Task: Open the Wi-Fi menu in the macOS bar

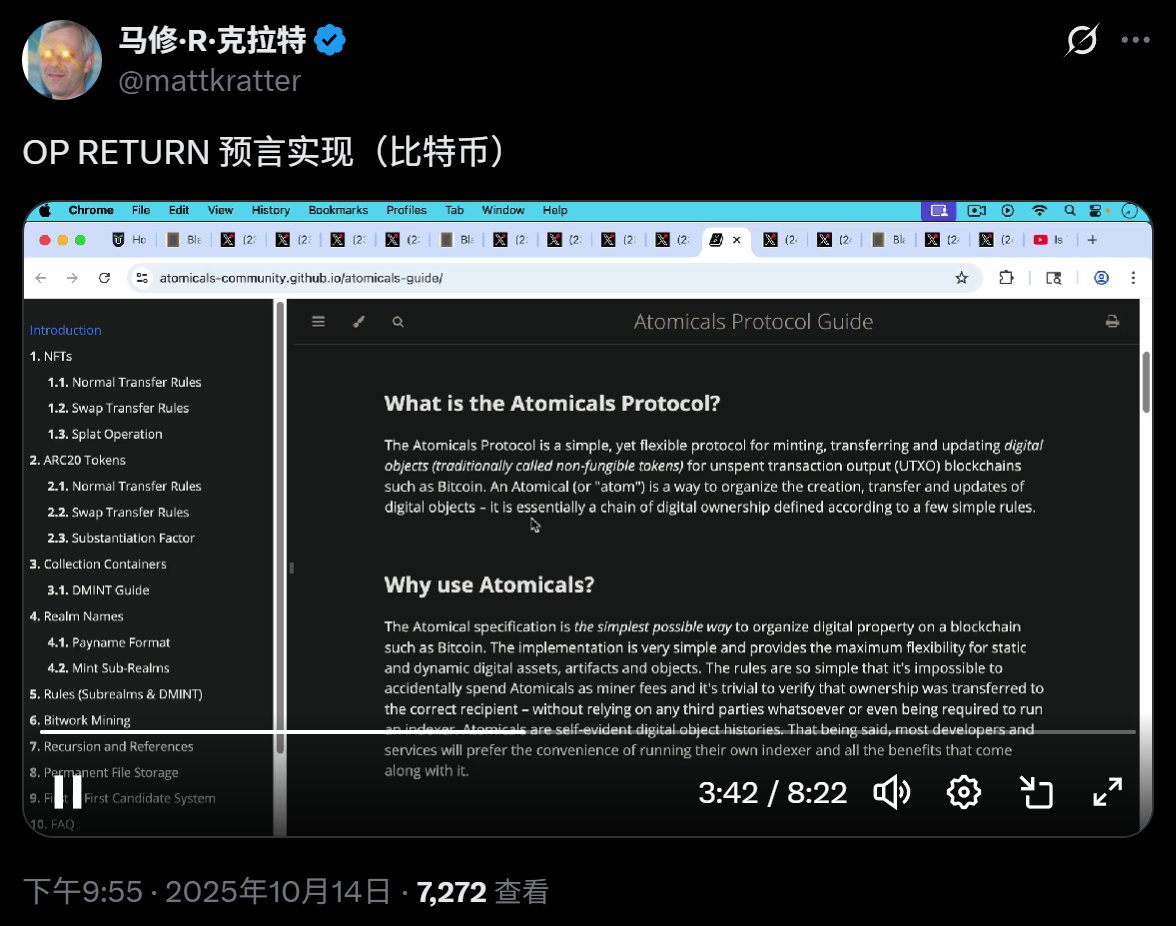Action: point(1039,210)
